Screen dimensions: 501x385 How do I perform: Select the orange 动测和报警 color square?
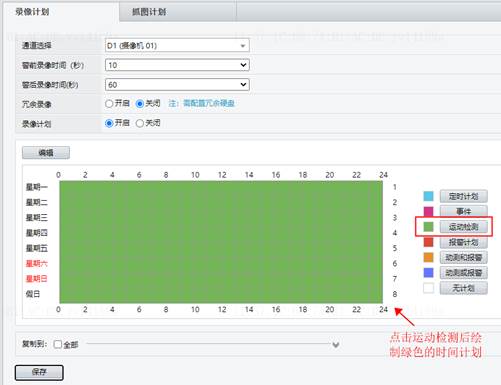coord(428,257)
